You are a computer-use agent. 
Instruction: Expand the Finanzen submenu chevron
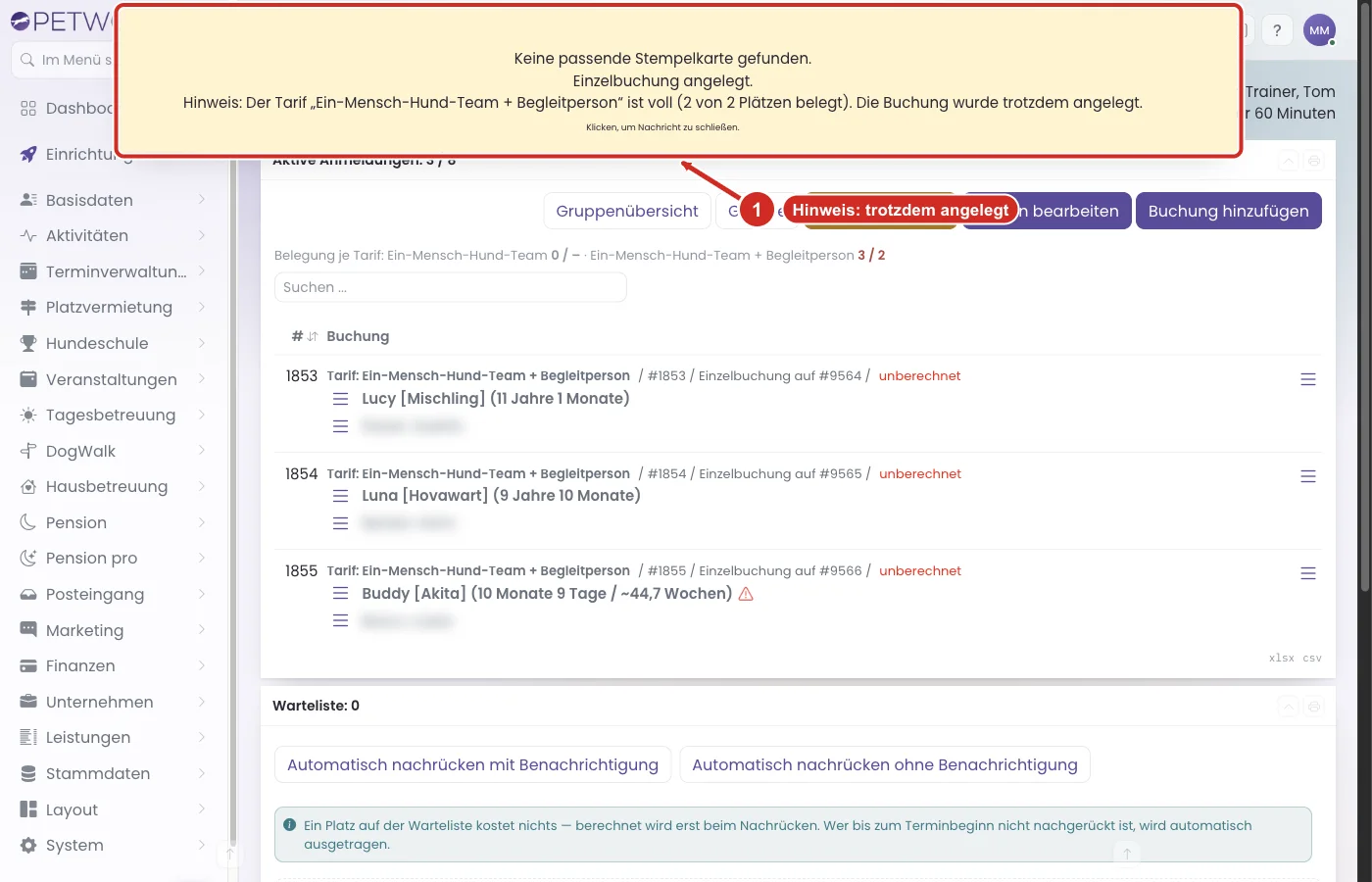pyautogui.click(x=201, y=665)
